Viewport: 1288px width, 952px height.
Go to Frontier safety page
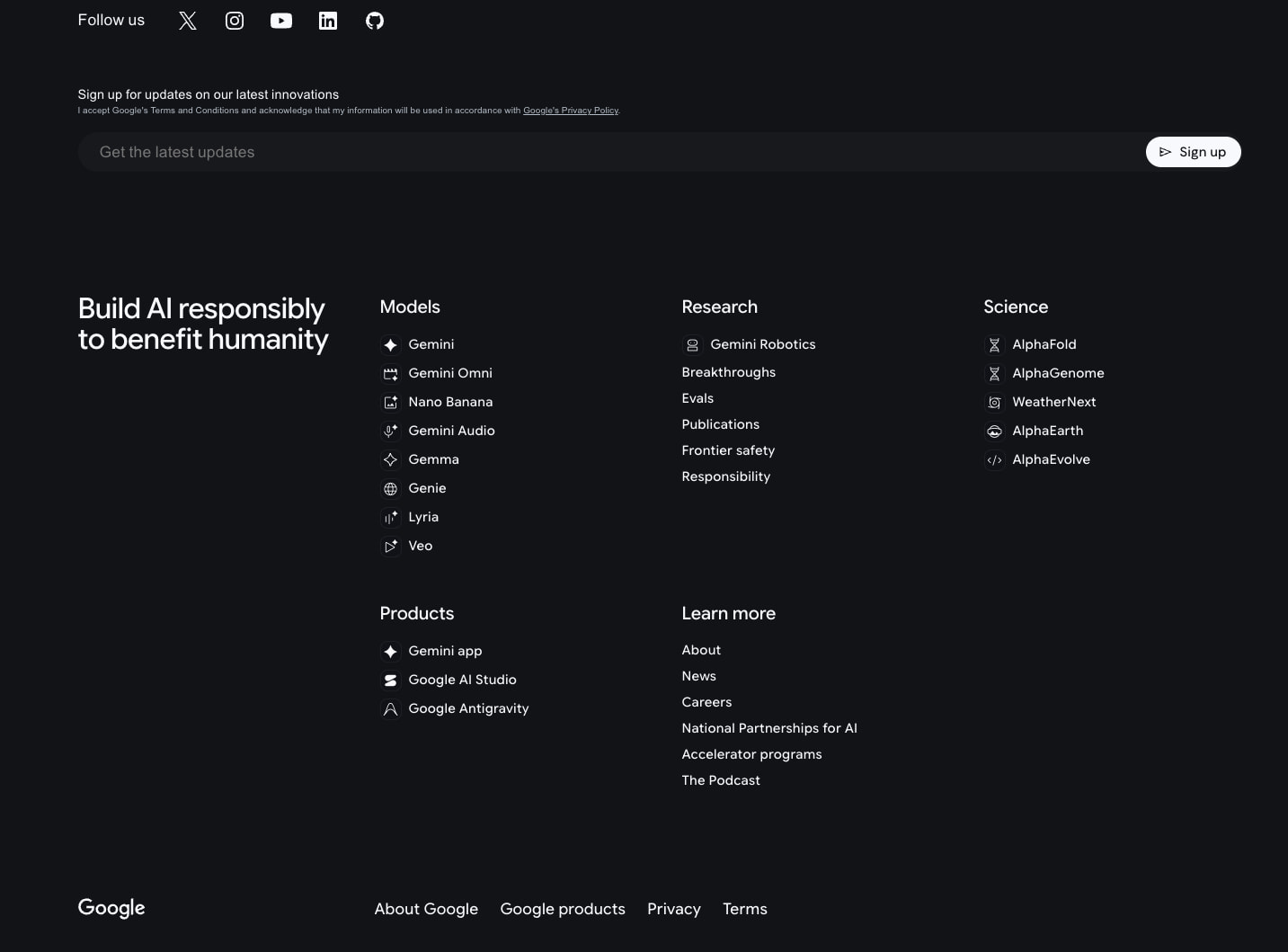tap(728, 450)
